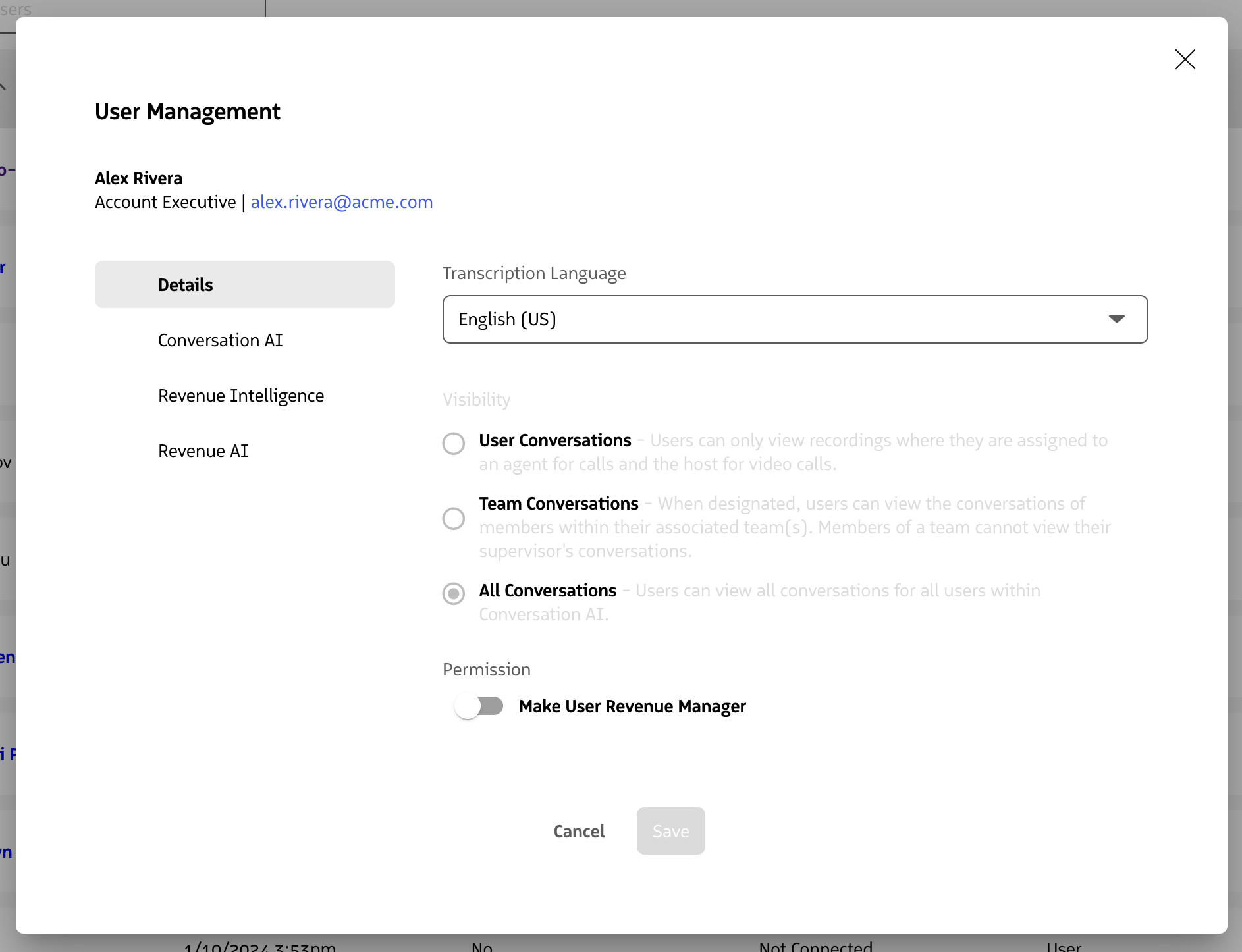Select the Team Conversations visibility option
The height and width of the screenshot is (952, 1242).
453,519
